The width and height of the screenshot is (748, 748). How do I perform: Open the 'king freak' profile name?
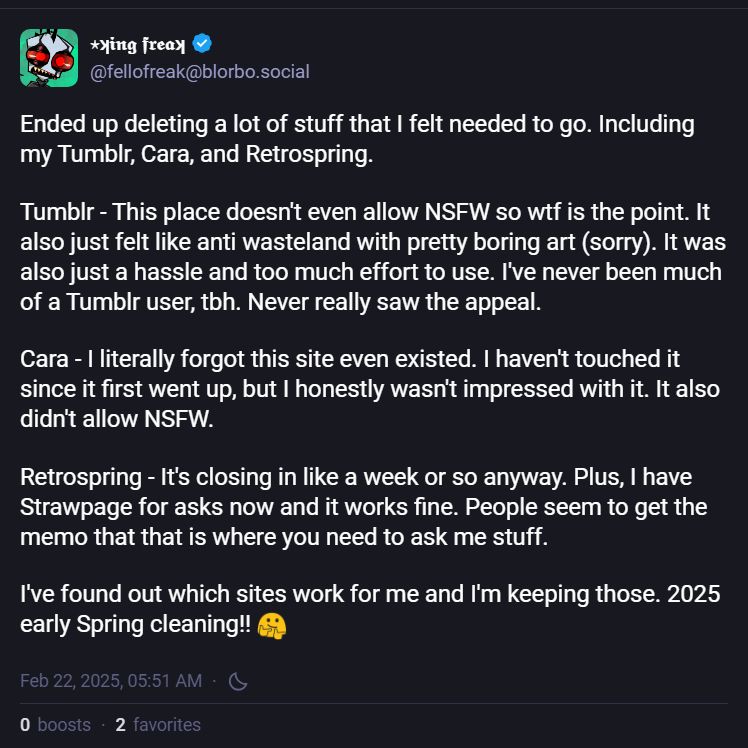point(145,45)
